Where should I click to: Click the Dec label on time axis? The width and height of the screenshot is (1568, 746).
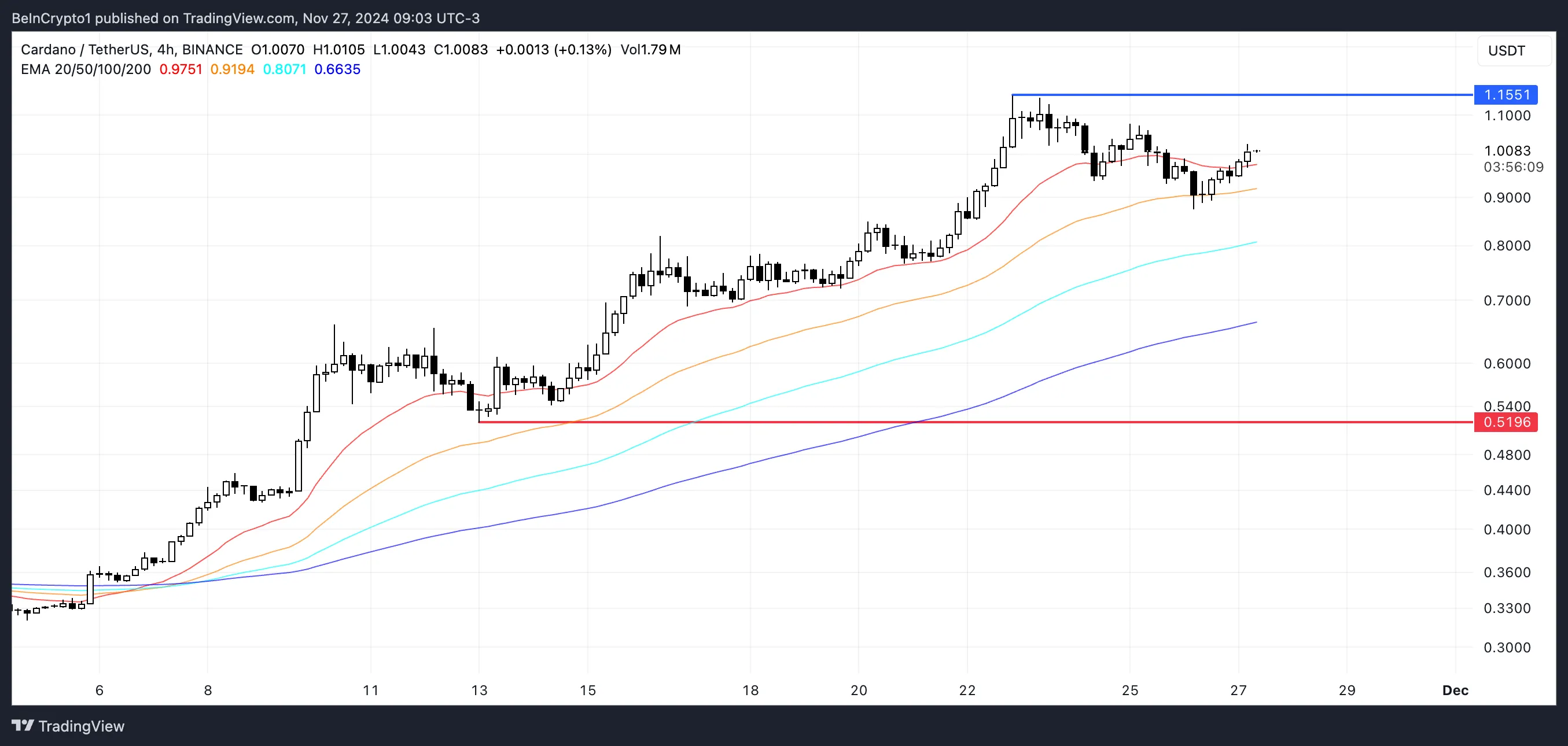1455,690
